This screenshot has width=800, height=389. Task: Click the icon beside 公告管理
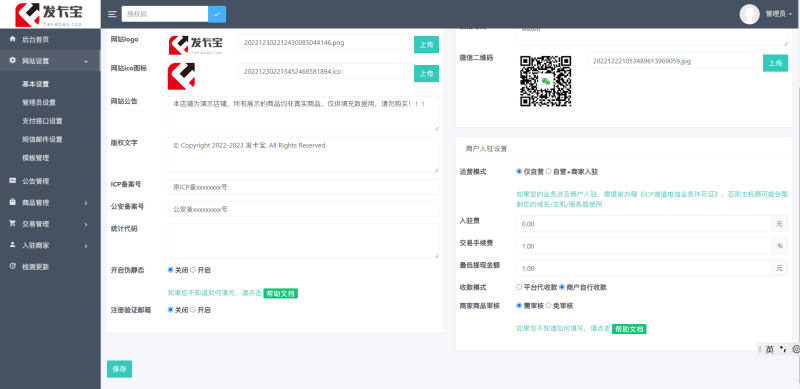point(13,181)
